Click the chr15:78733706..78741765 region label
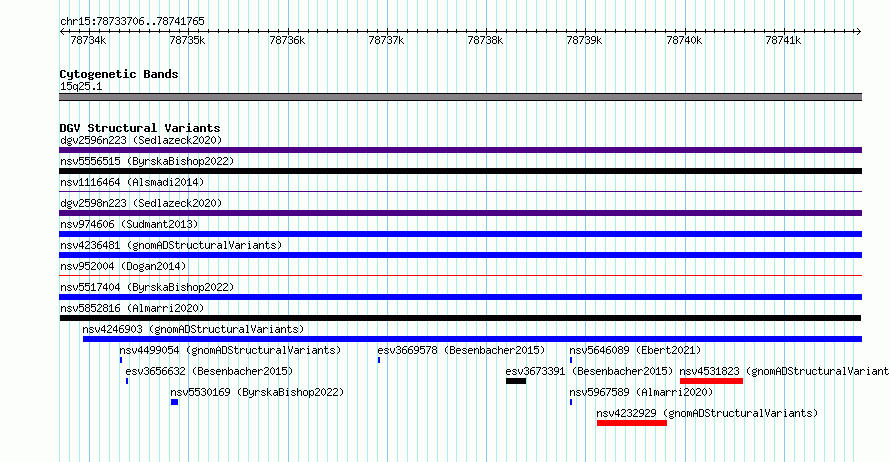Image resolution: width=890 pixels, height=462 pixels. pyautogui.click(x=132, y=21)
